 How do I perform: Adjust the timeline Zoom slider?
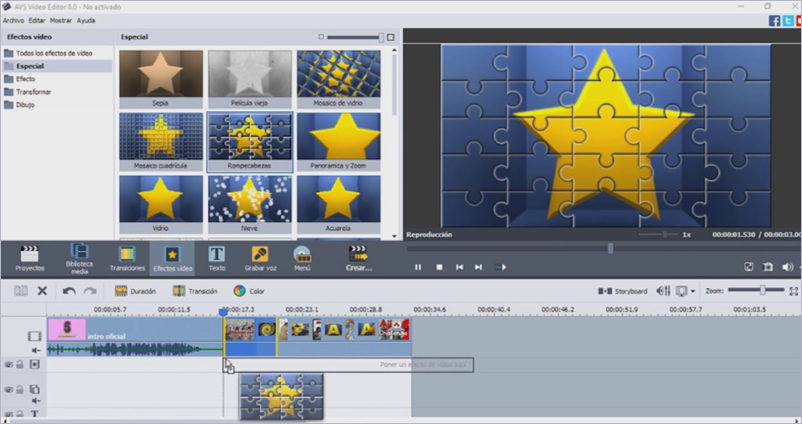coord(762,290)
